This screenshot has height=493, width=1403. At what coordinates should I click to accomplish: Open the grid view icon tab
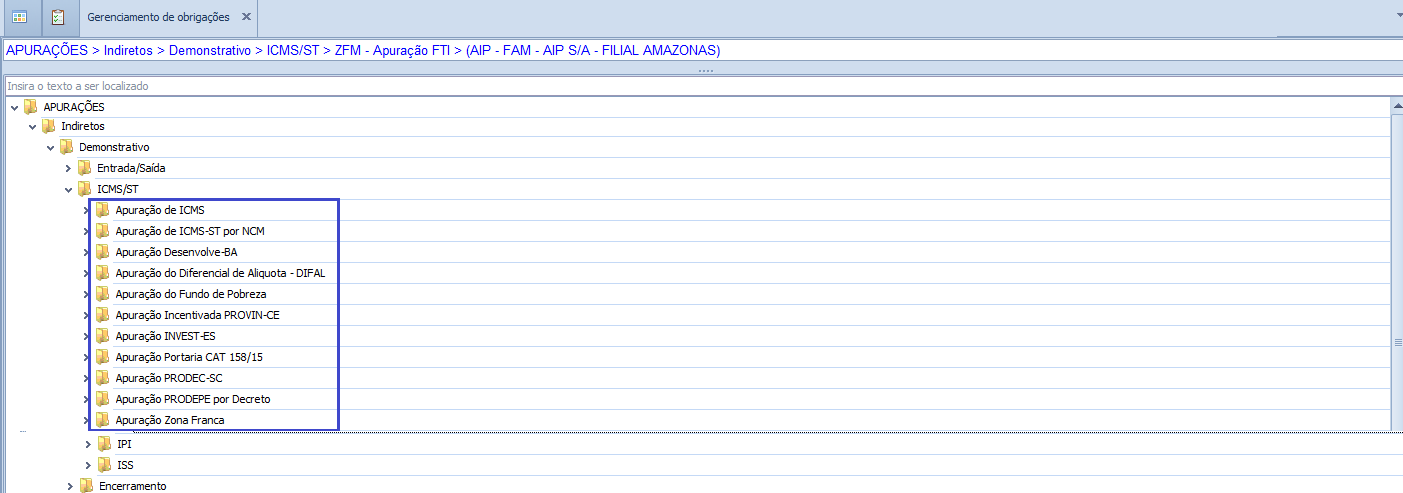pos(20,17)
